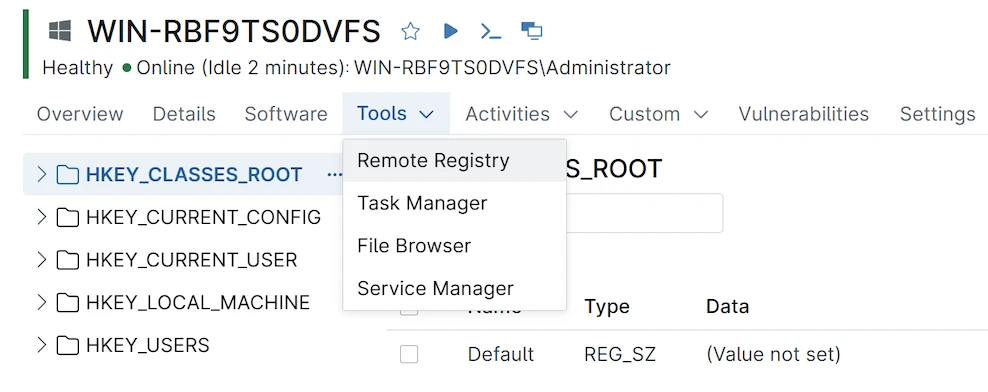Click the Online (Idle 2 minutes) status text

coord(242,67)
